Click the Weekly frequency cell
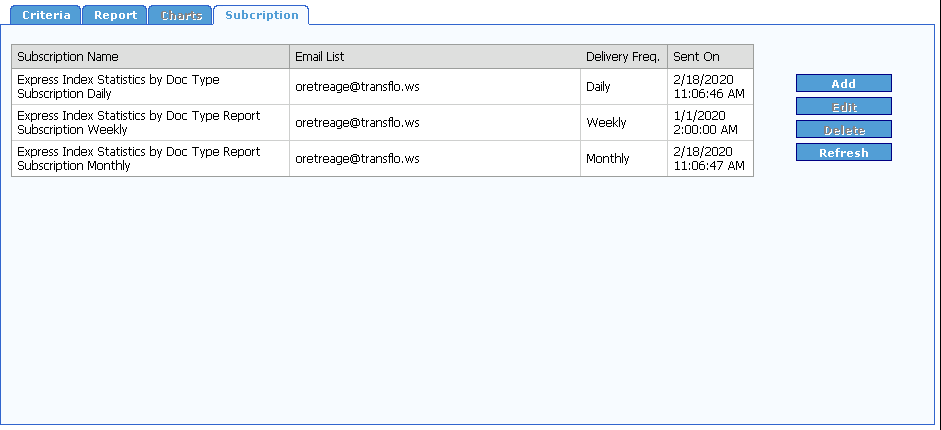The height and width of the screenshot is (430, 941). tap(624, 122)
